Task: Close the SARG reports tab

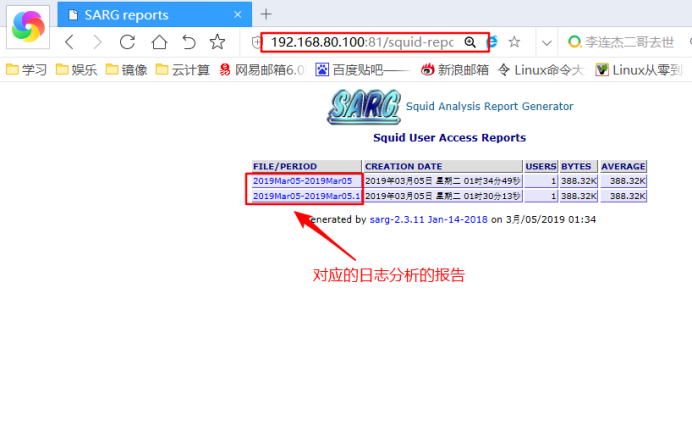Action: (x=238, y=15)
